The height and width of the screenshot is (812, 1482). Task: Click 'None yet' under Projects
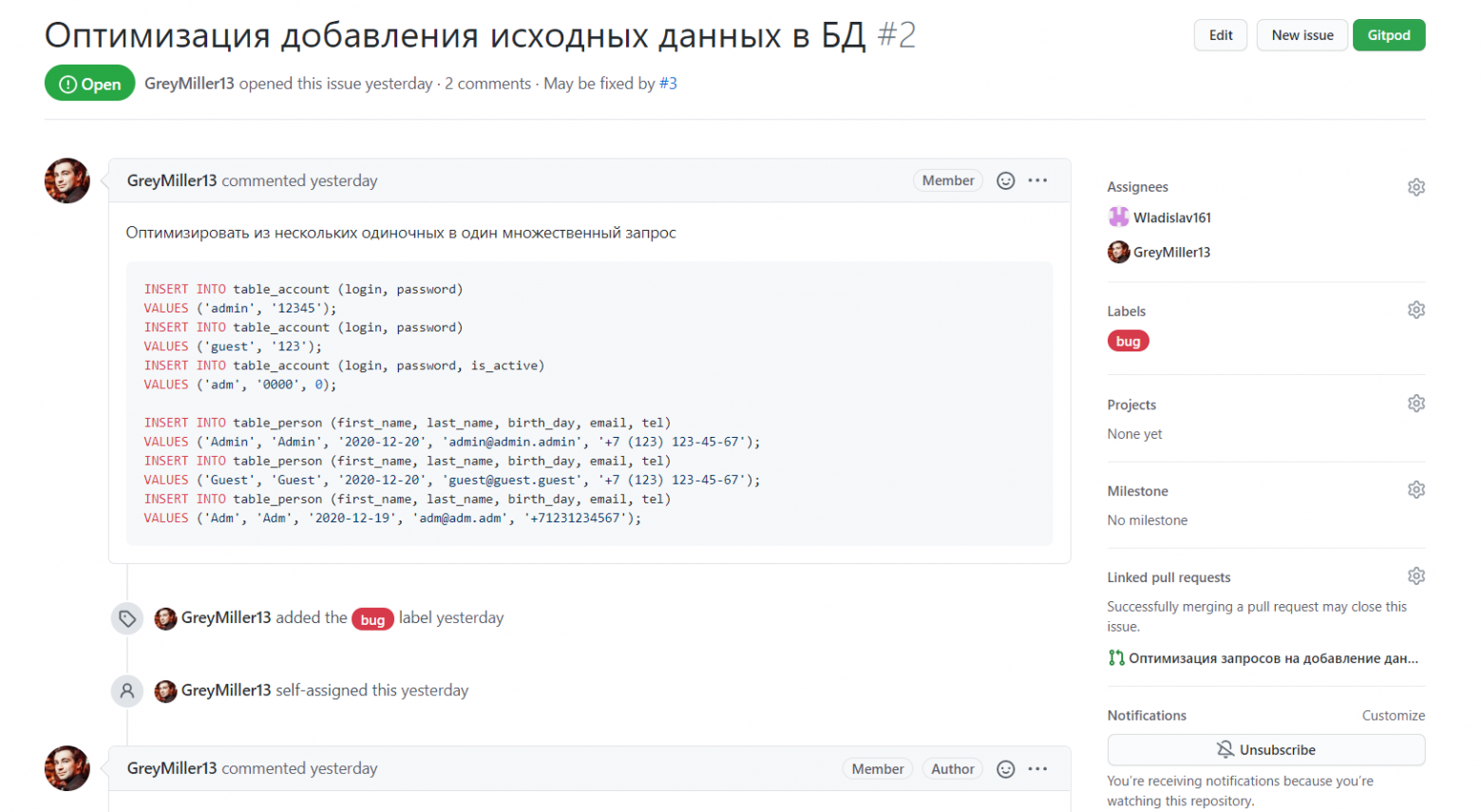pos(1134,434)
